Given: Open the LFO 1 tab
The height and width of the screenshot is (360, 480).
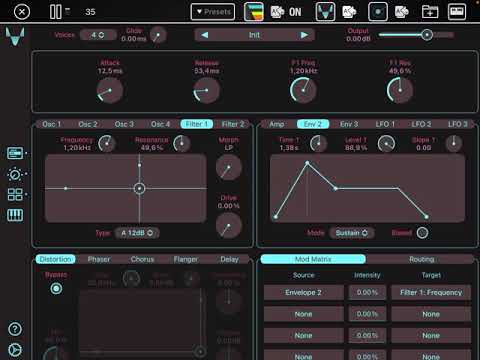Looking at the screenshot, I should tap(385, 124).
